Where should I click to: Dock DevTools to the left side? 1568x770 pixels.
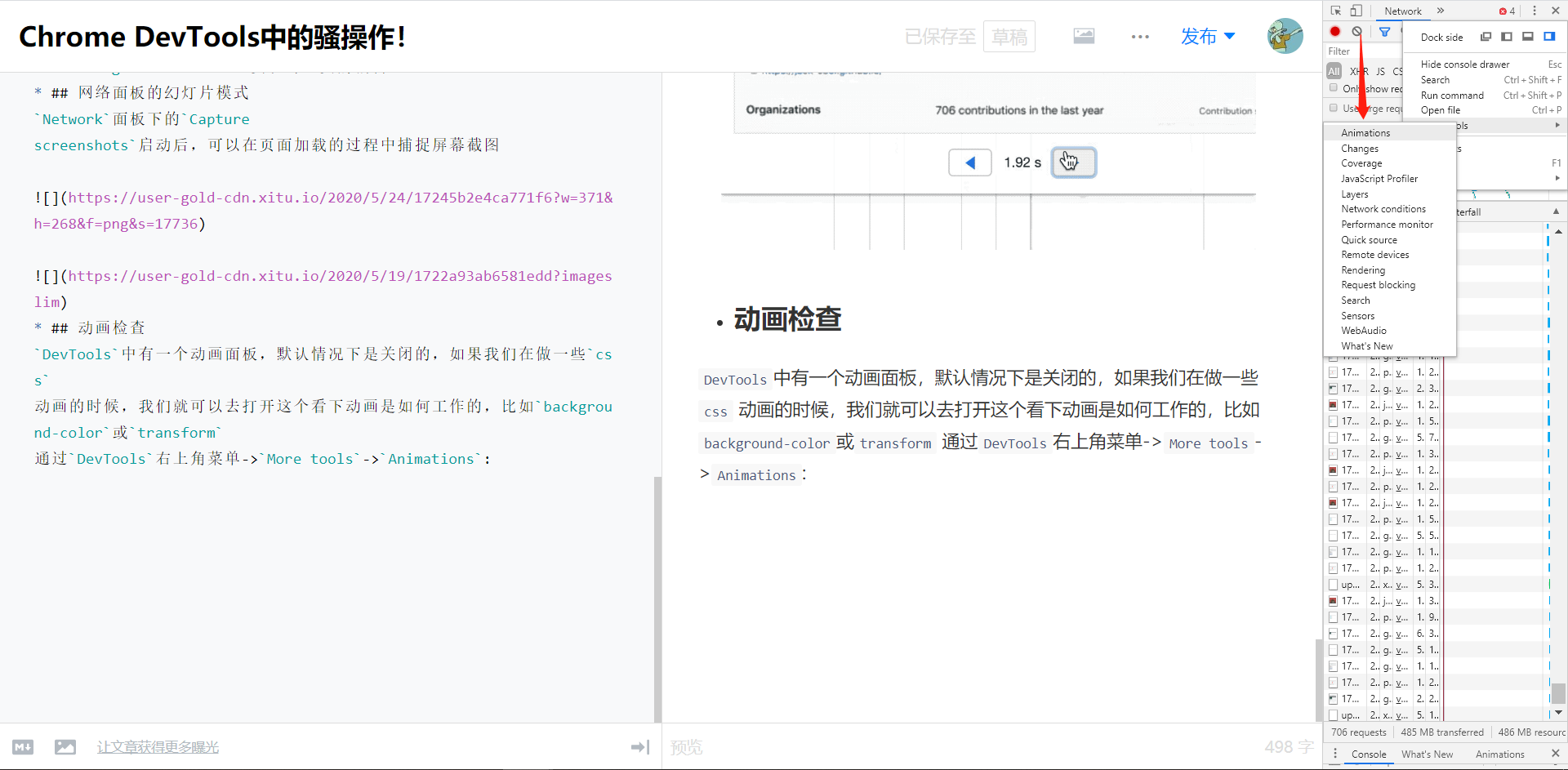(1507, 37)
